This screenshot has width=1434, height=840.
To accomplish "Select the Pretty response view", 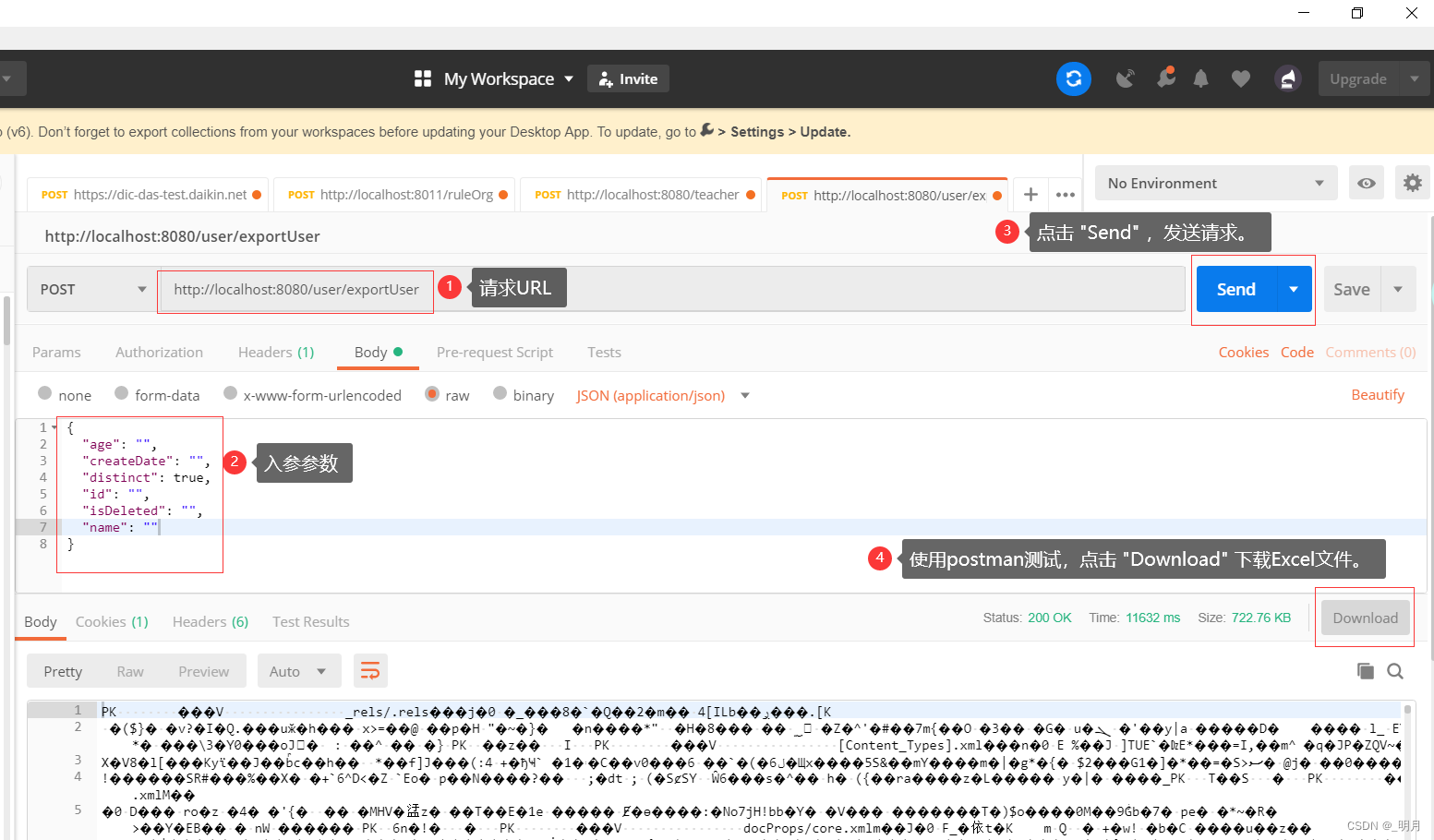I will pos(63,671).
